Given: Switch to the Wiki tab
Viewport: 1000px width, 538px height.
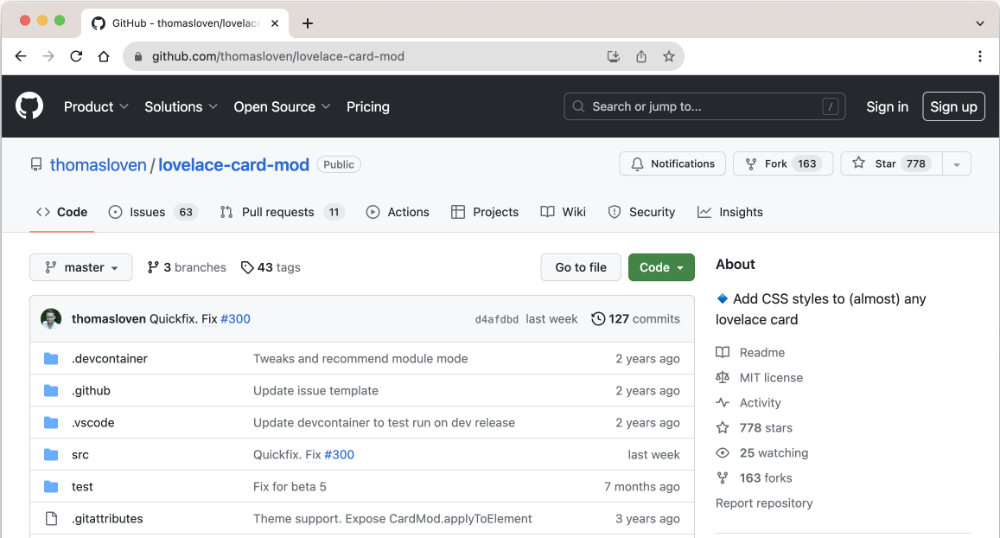Looking at the screenshot, I should [563, 212].
